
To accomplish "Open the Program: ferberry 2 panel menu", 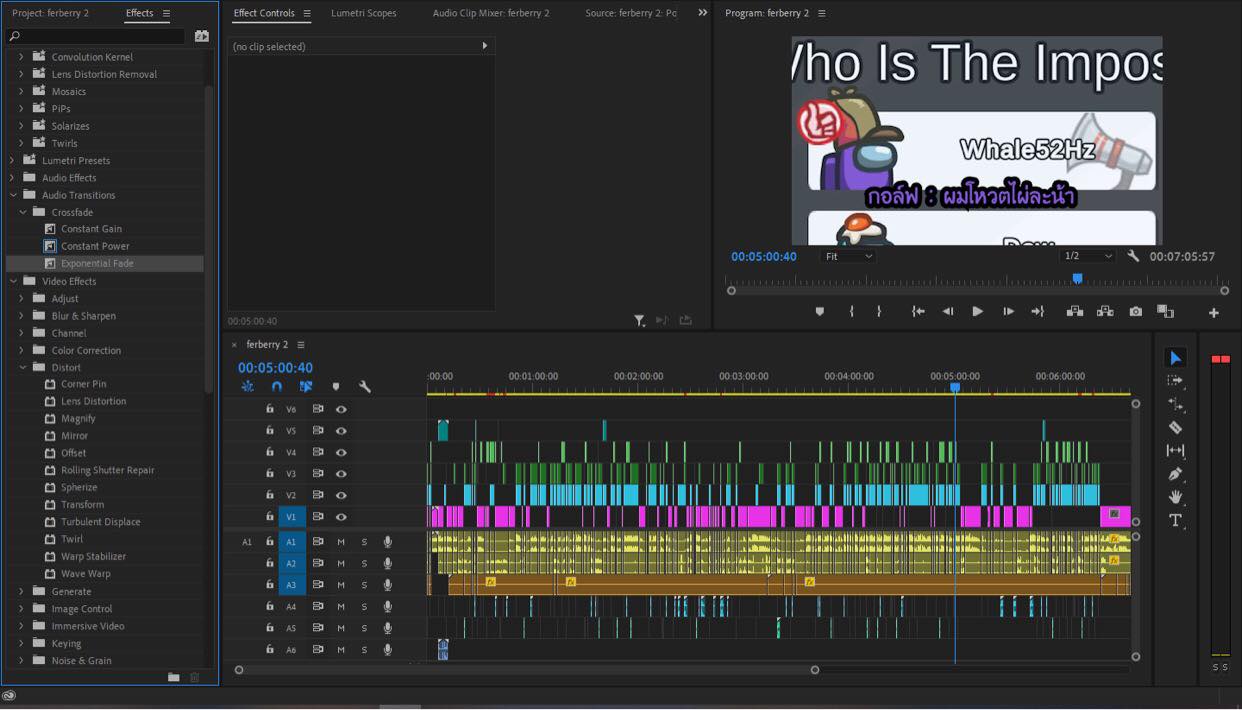I will (x=822, y=13).
